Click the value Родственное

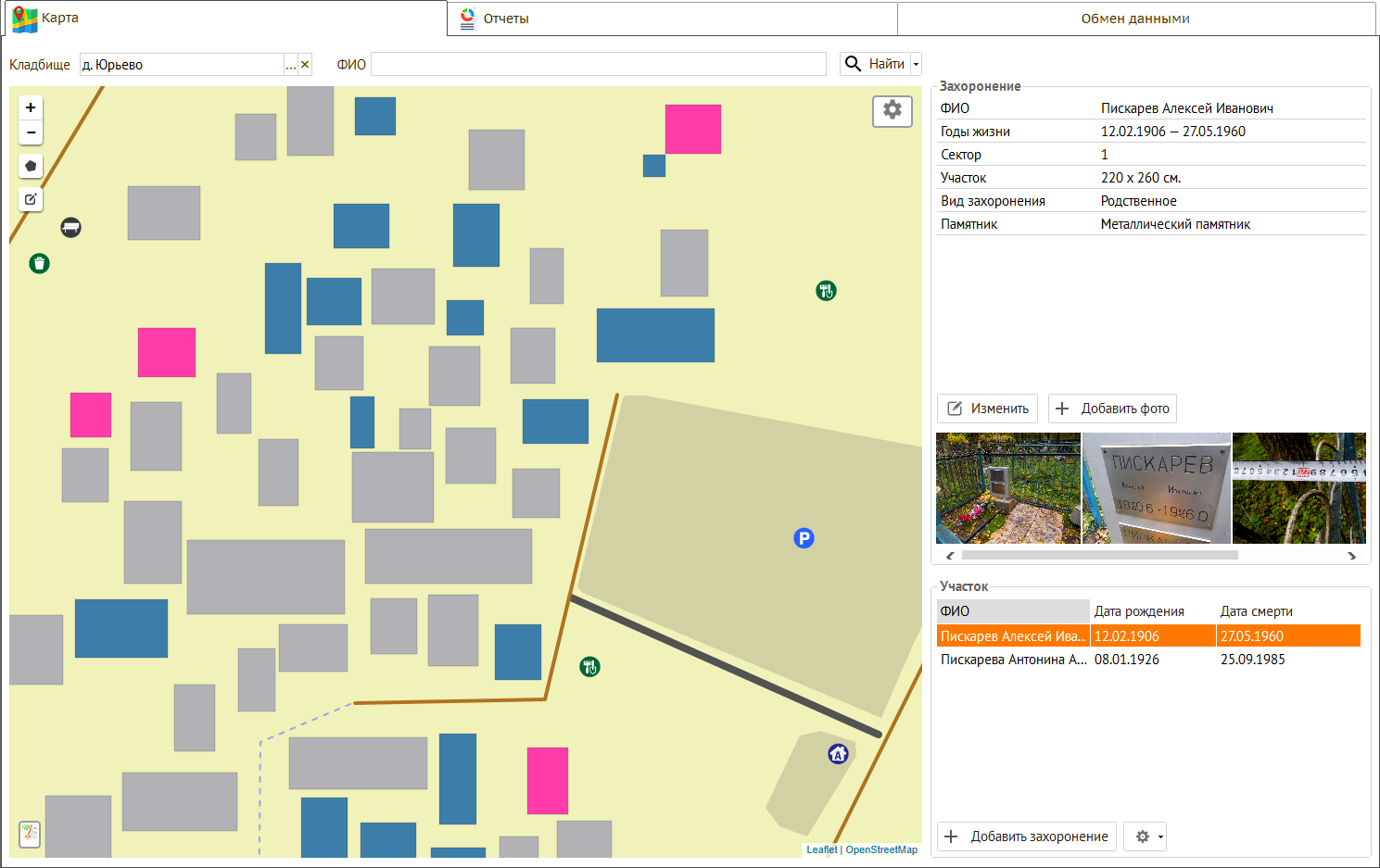(x=1138, y=201)
